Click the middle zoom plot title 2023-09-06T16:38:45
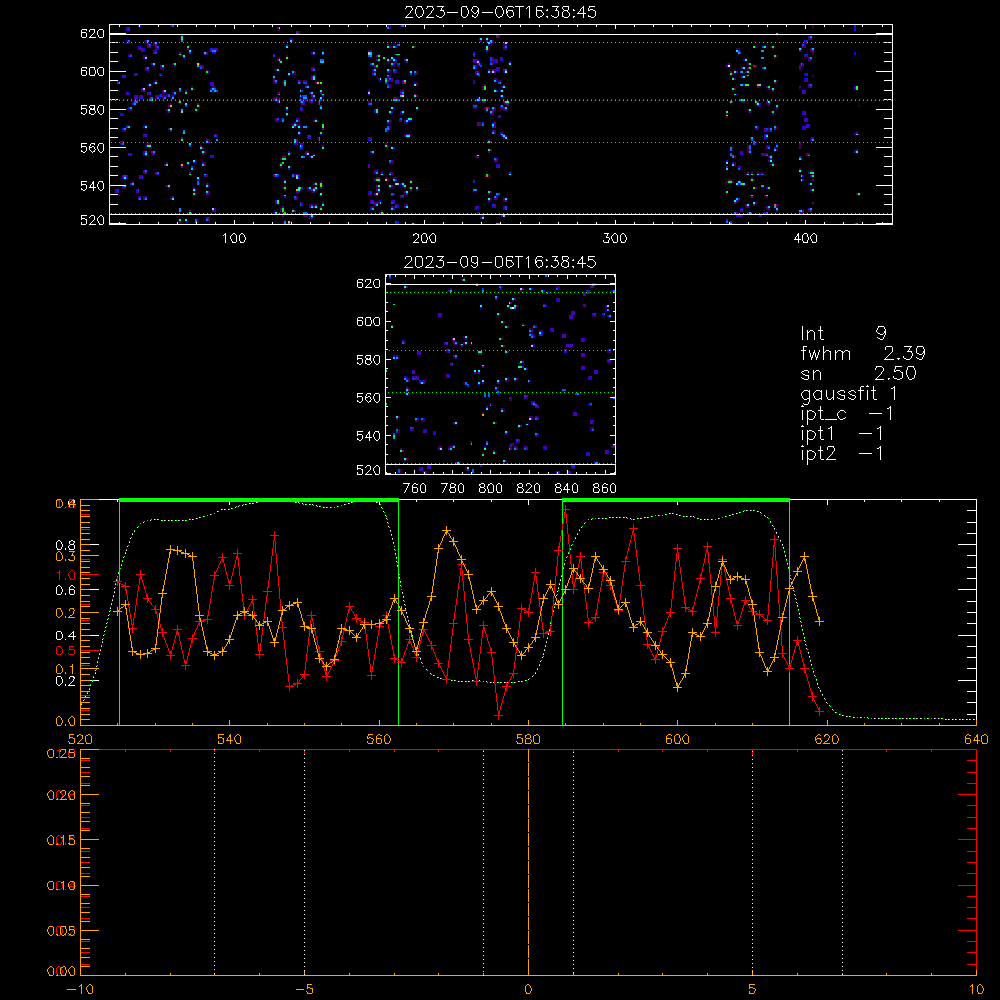Viewport: 1000px width, 1000px height. 500,262
